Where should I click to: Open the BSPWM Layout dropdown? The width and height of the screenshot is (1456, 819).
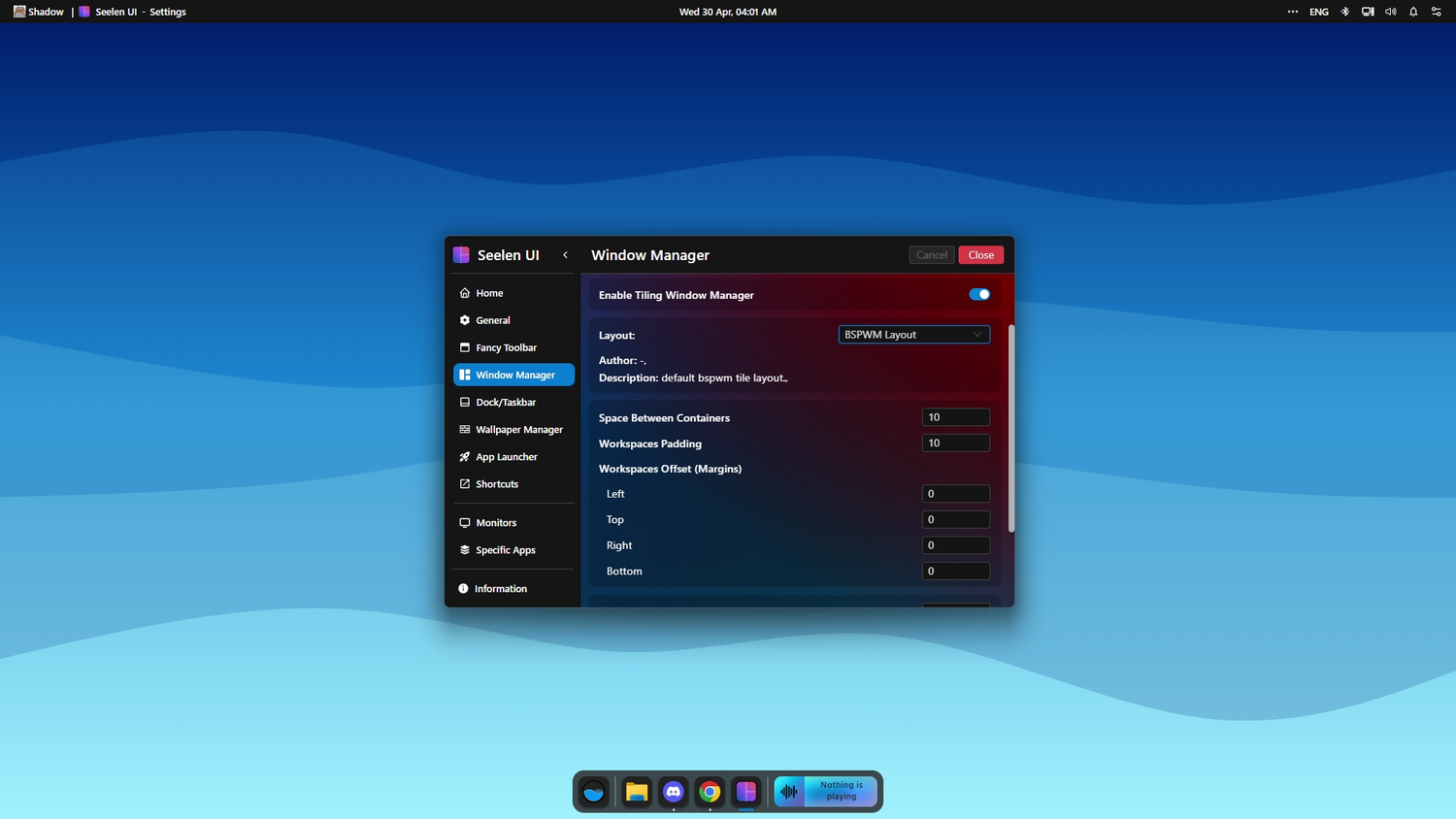tap(914, 335)
